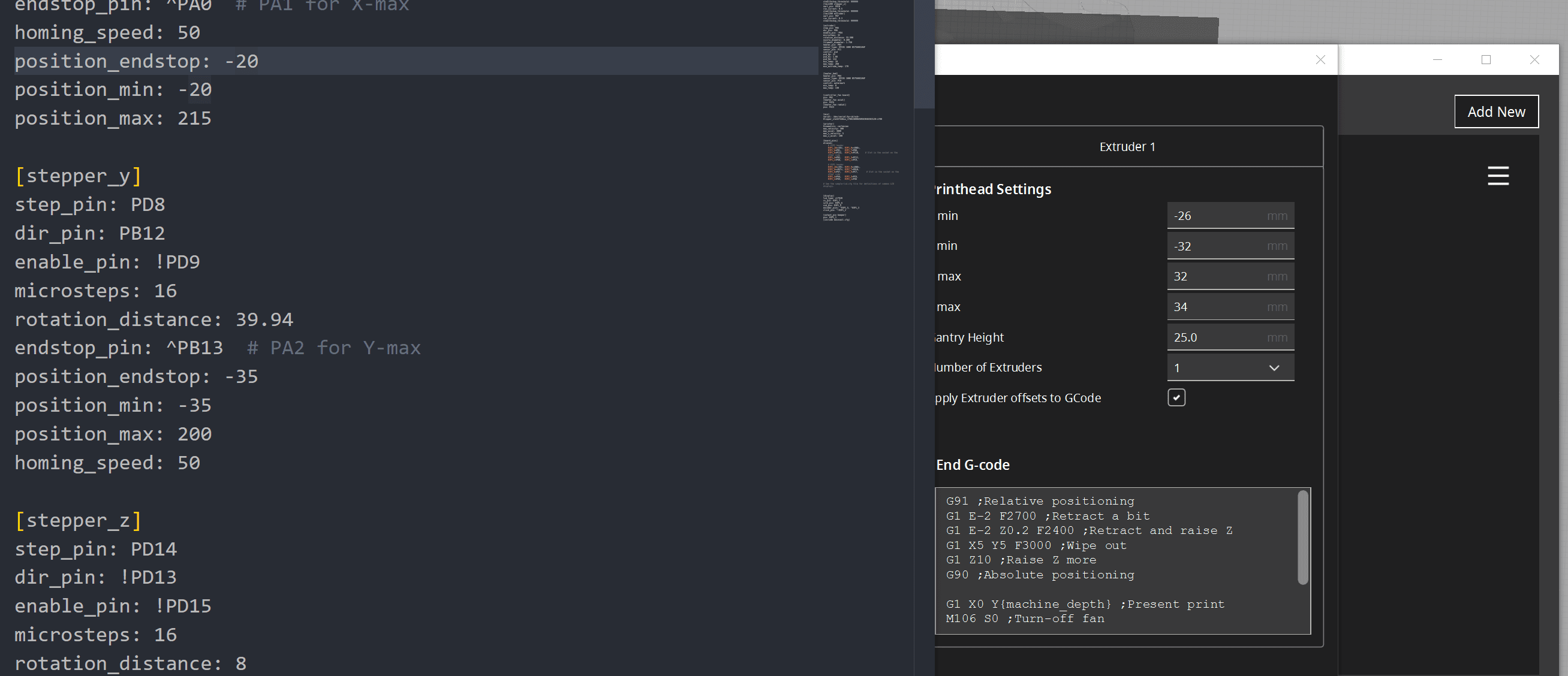Image resolution: width=1568 pixels, height=676 pixels.
Task: Click the 'dir_pin: PB12' line
Action: coord(90,233)
